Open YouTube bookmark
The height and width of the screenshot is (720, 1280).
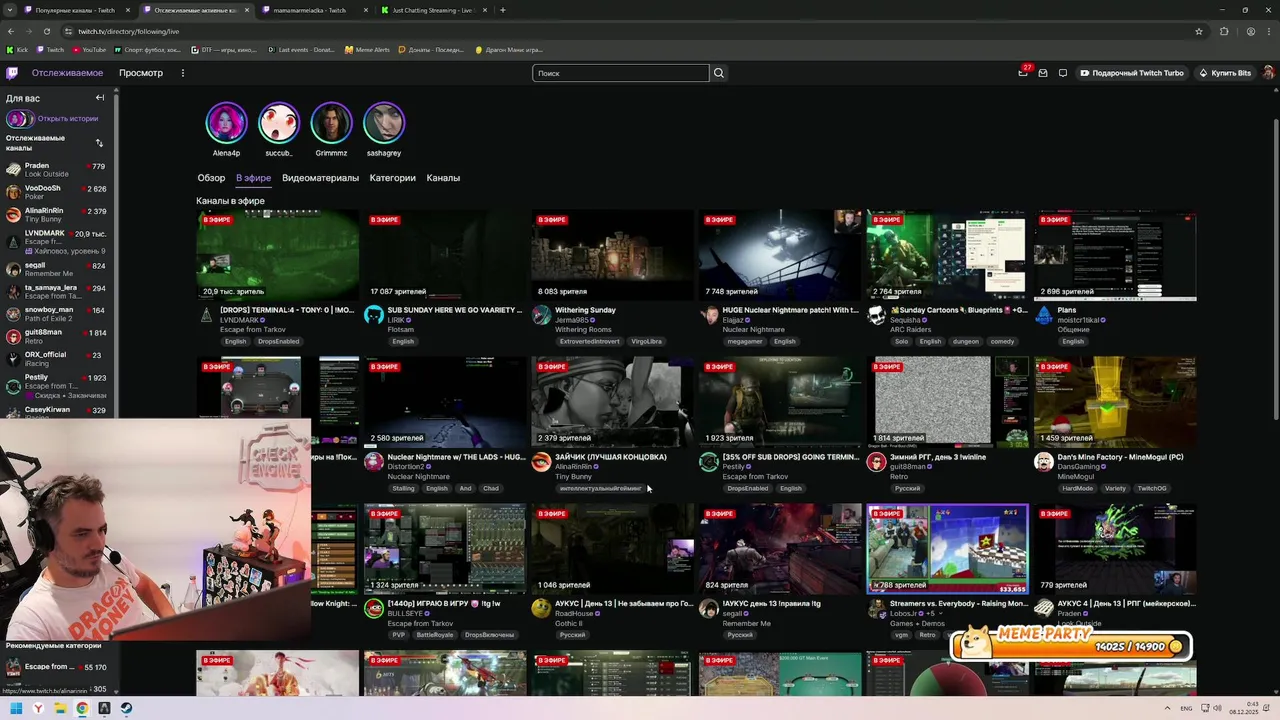[x=89, y=49]
